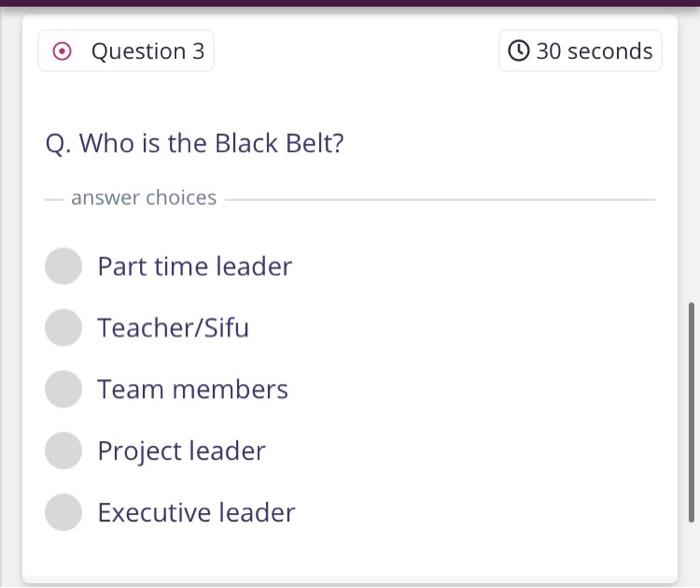Select the Part time leader radio button
The width and height of the screenshot is (700, 588).
[x=63, y=266]
